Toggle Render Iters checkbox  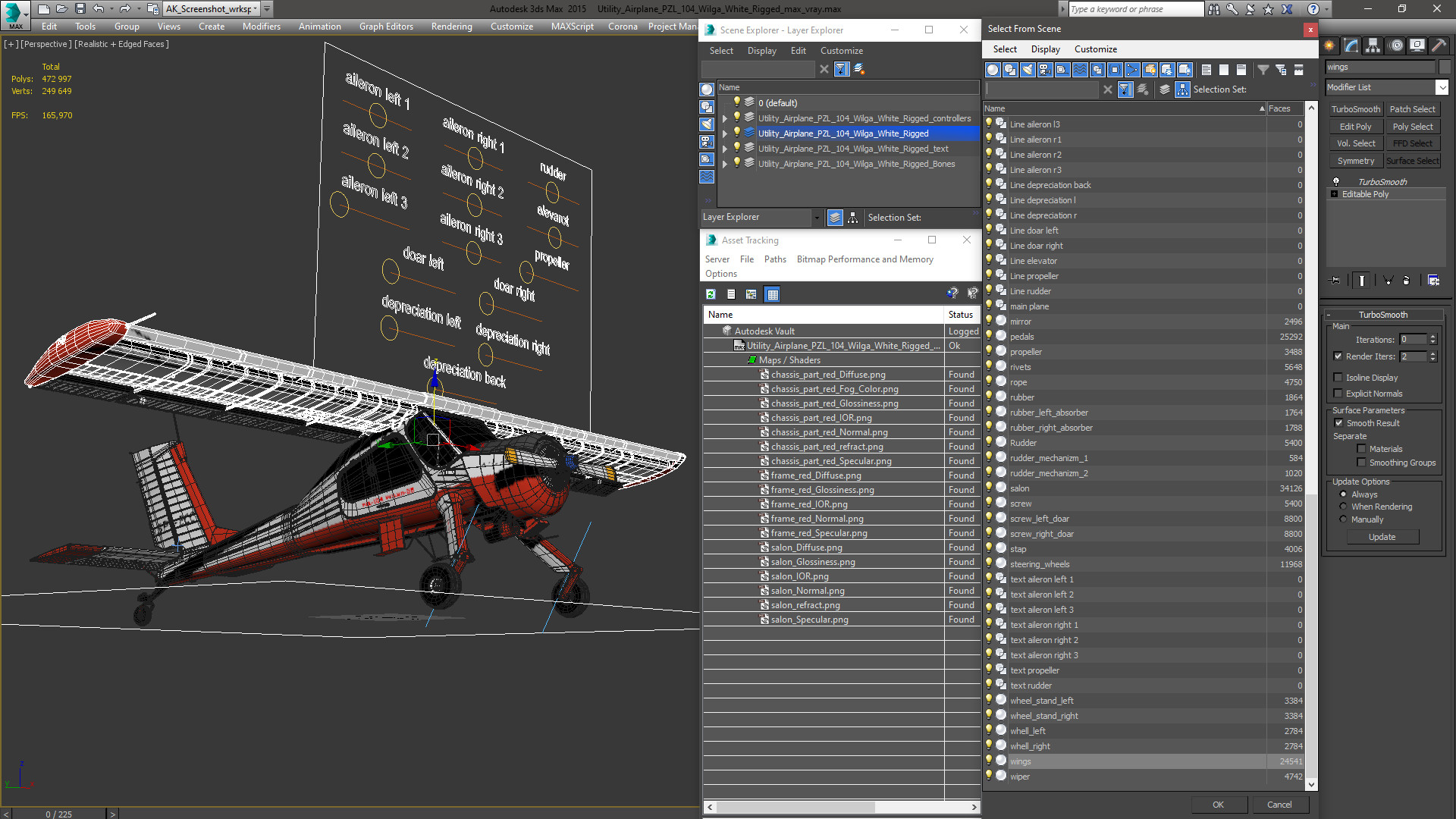coord(1338,356)
